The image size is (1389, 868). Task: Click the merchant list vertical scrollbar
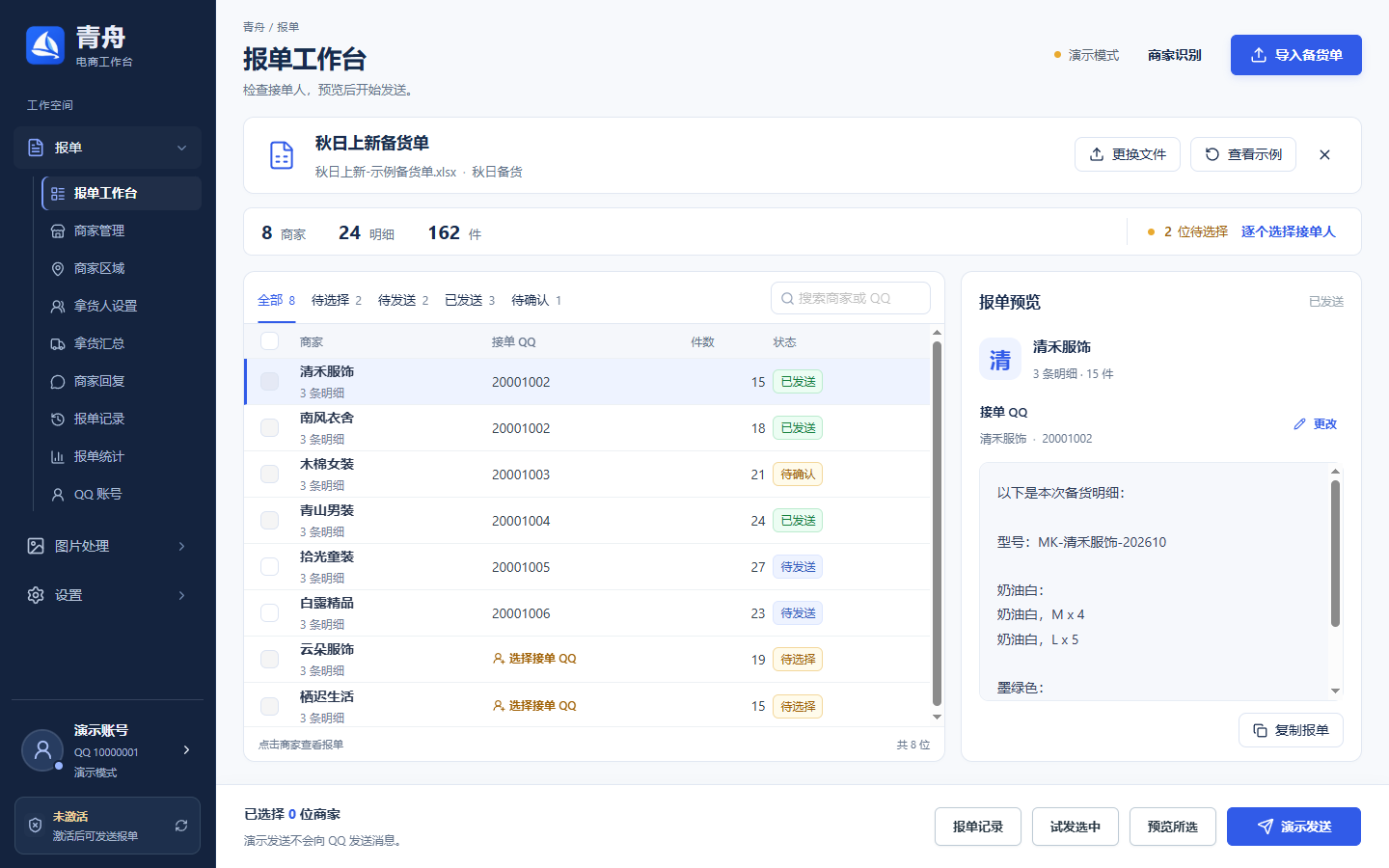tap(937, 524)
